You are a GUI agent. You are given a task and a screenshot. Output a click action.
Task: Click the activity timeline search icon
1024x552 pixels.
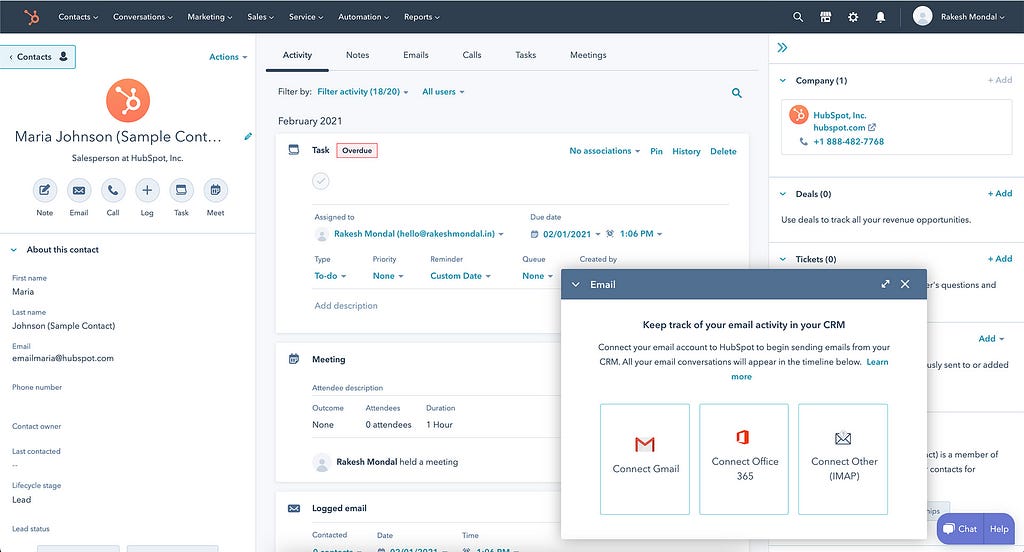pos(737,93)
